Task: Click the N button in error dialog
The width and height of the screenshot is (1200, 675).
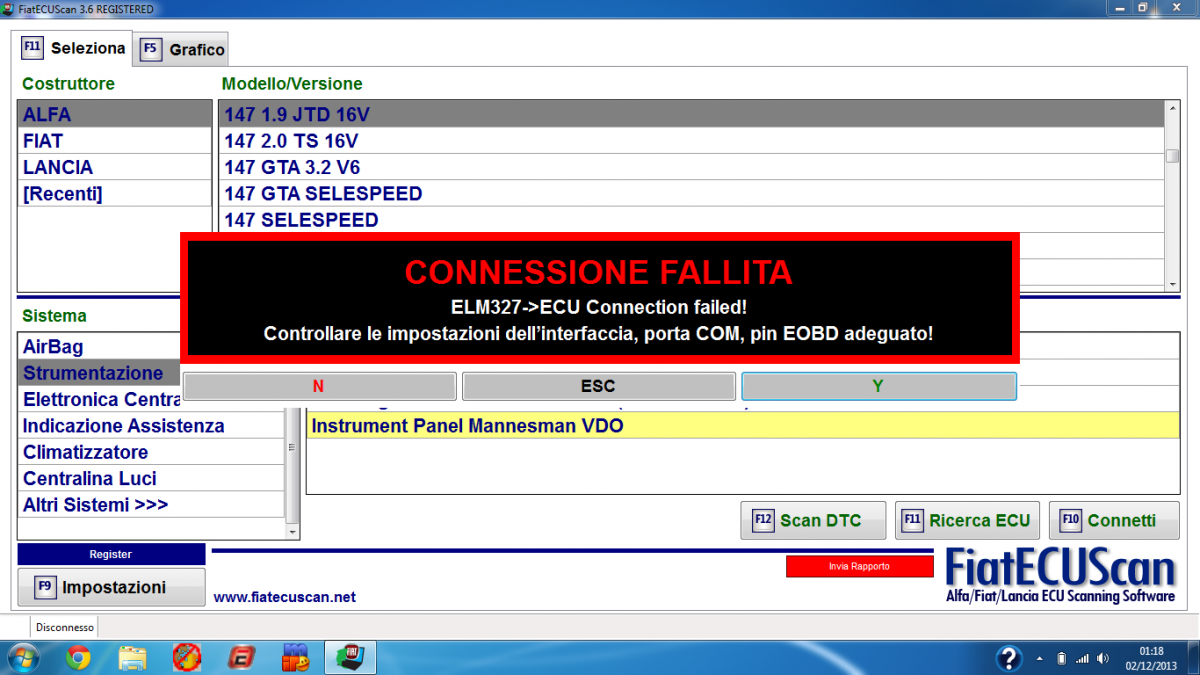Action: tap(319, 386)
